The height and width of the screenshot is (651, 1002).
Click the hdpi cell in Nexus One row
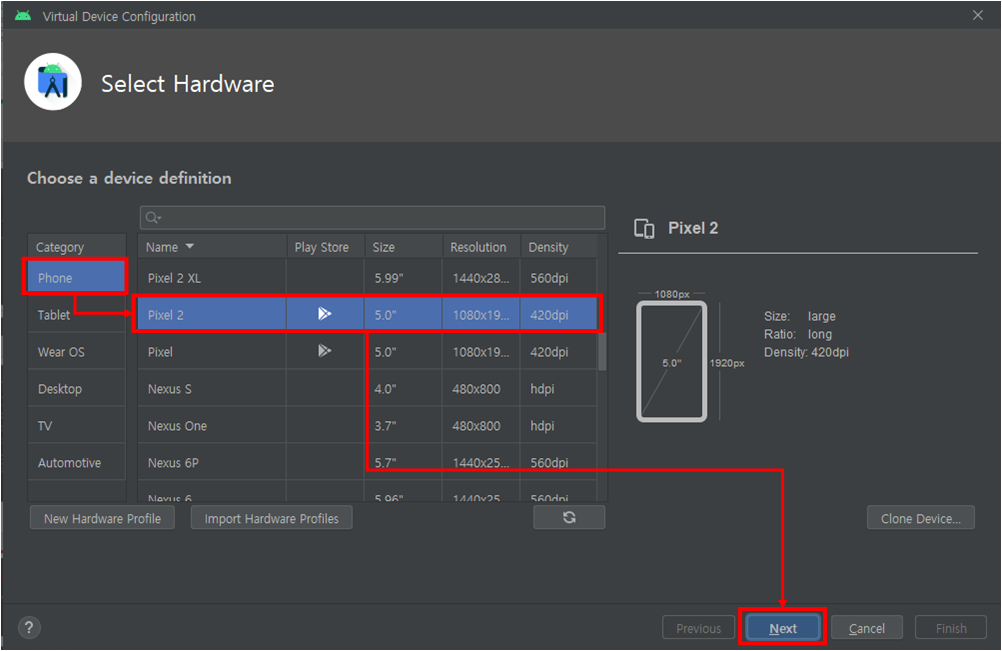click(x=559, y=426)
